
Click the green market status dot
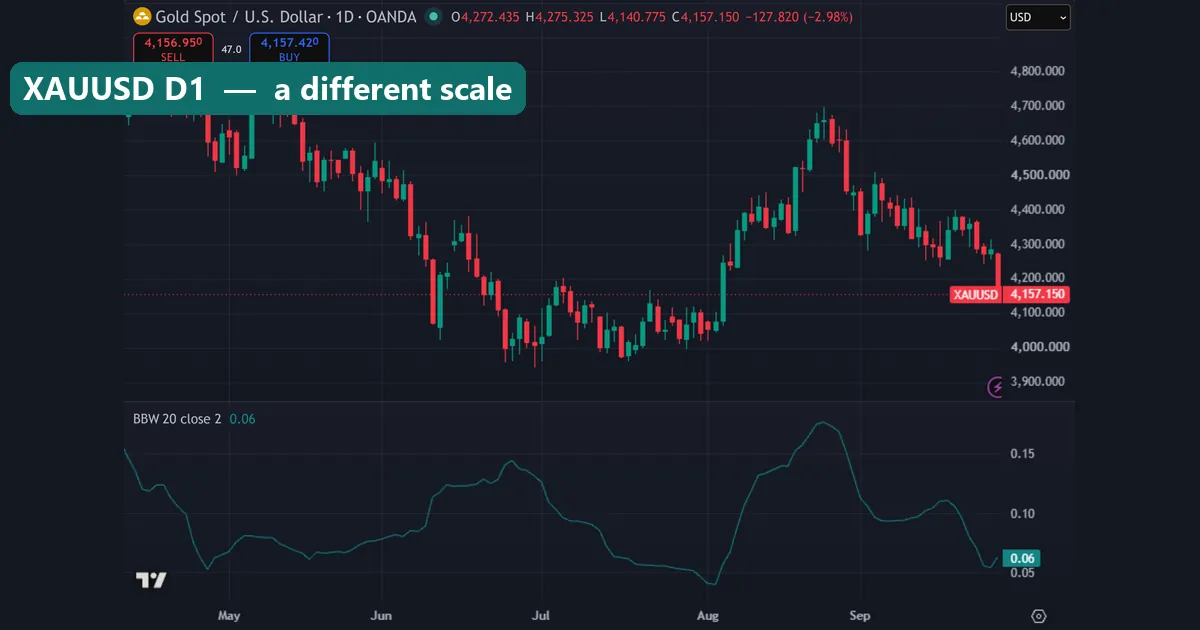click(433, 17)
